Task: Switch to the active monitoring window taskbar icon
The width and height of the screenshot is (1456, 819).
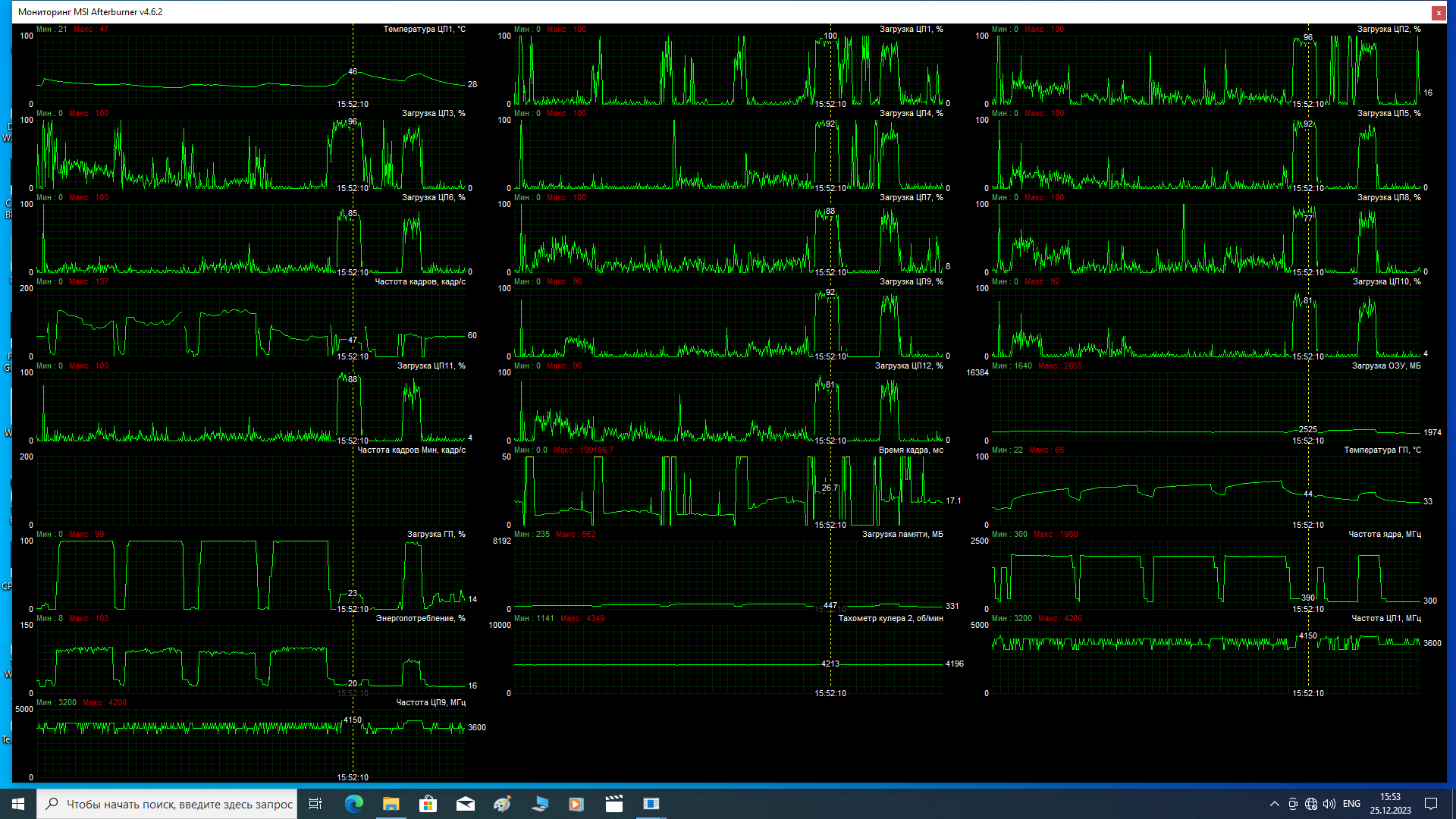Action: tap(651, 804)
